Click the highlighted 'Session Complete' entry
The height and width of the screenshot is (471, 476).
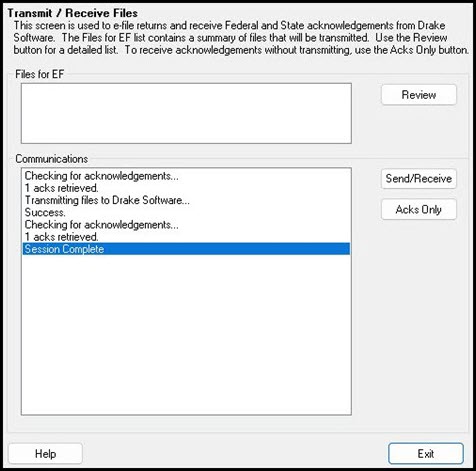(x=186, y=249)
